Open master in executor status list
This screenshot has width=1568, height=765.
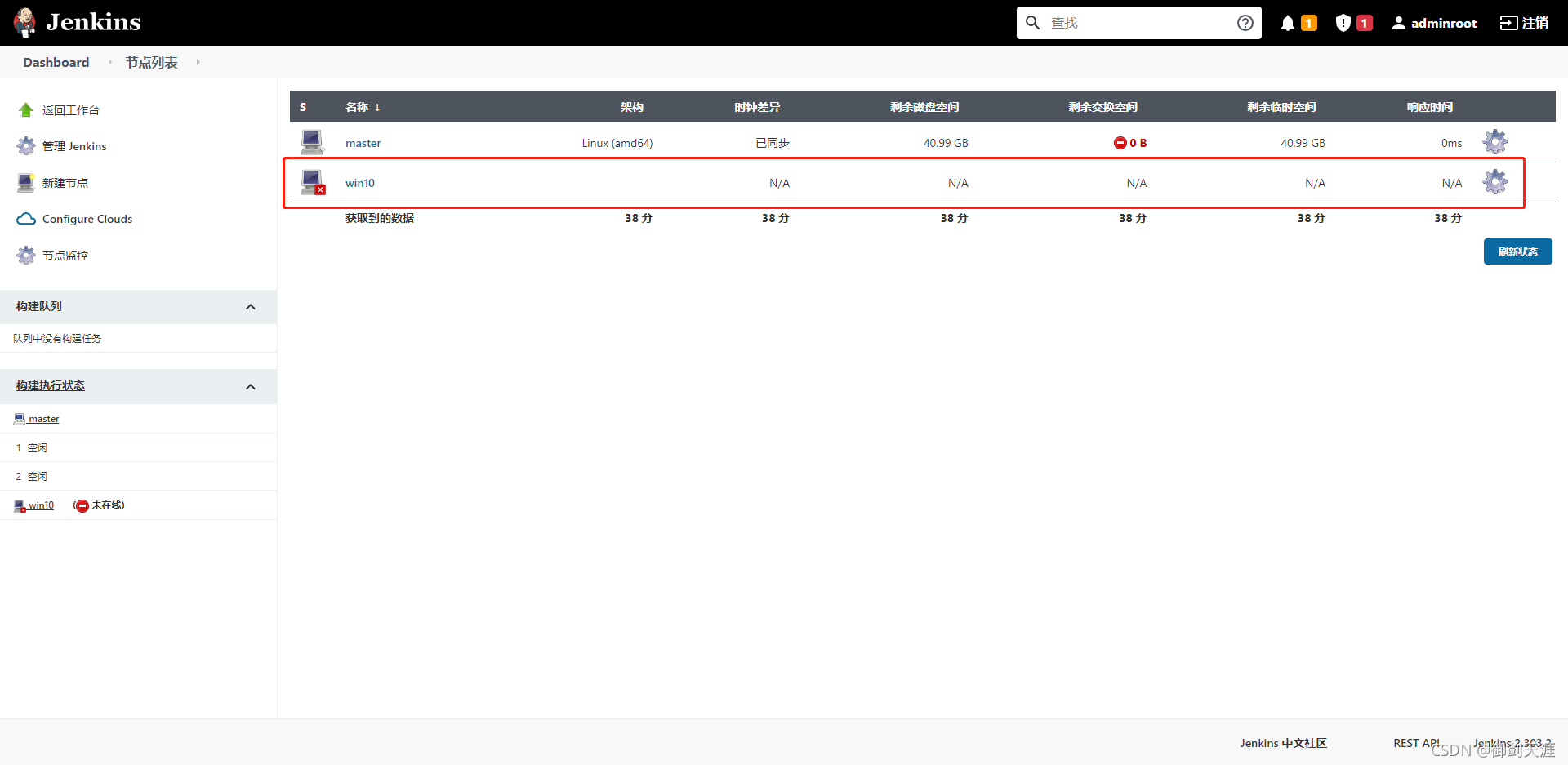[44, 419]
